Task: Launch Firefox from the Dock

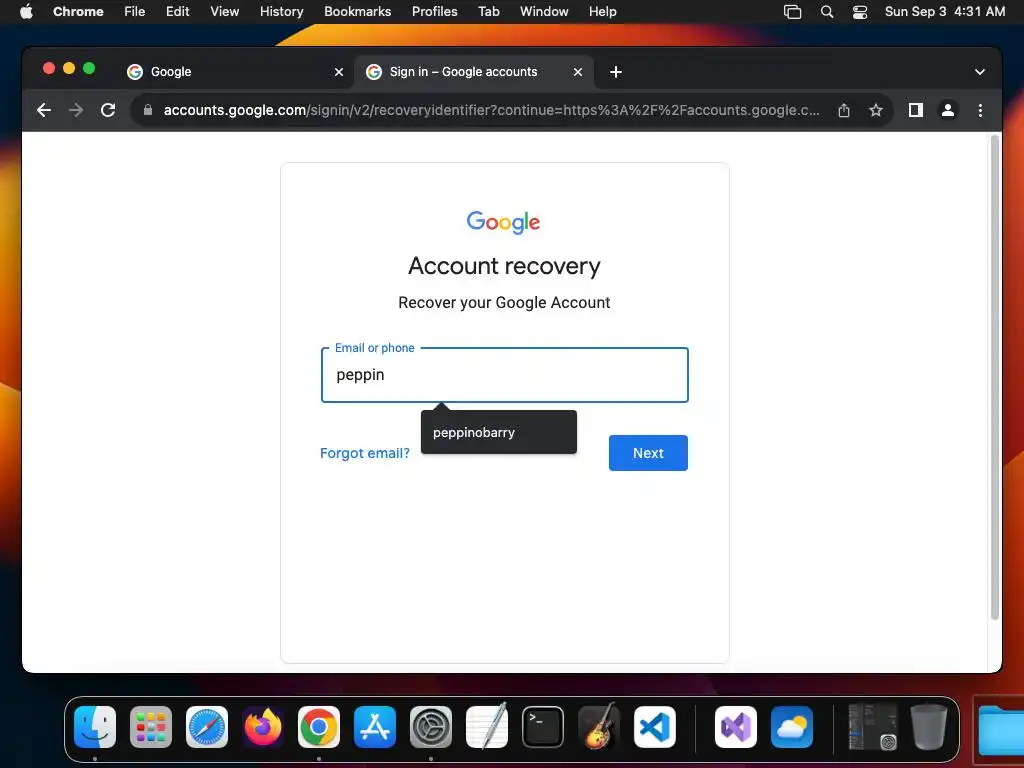Action: coord(263,727)
